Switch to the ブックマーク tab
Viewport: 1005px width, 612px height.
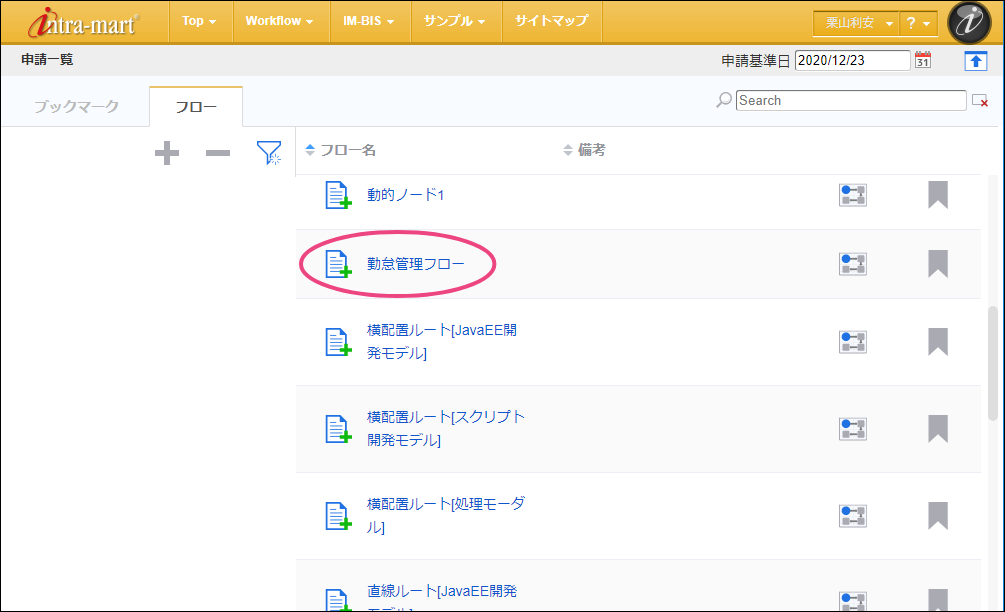pyautogui.click(x=76, y=106)
